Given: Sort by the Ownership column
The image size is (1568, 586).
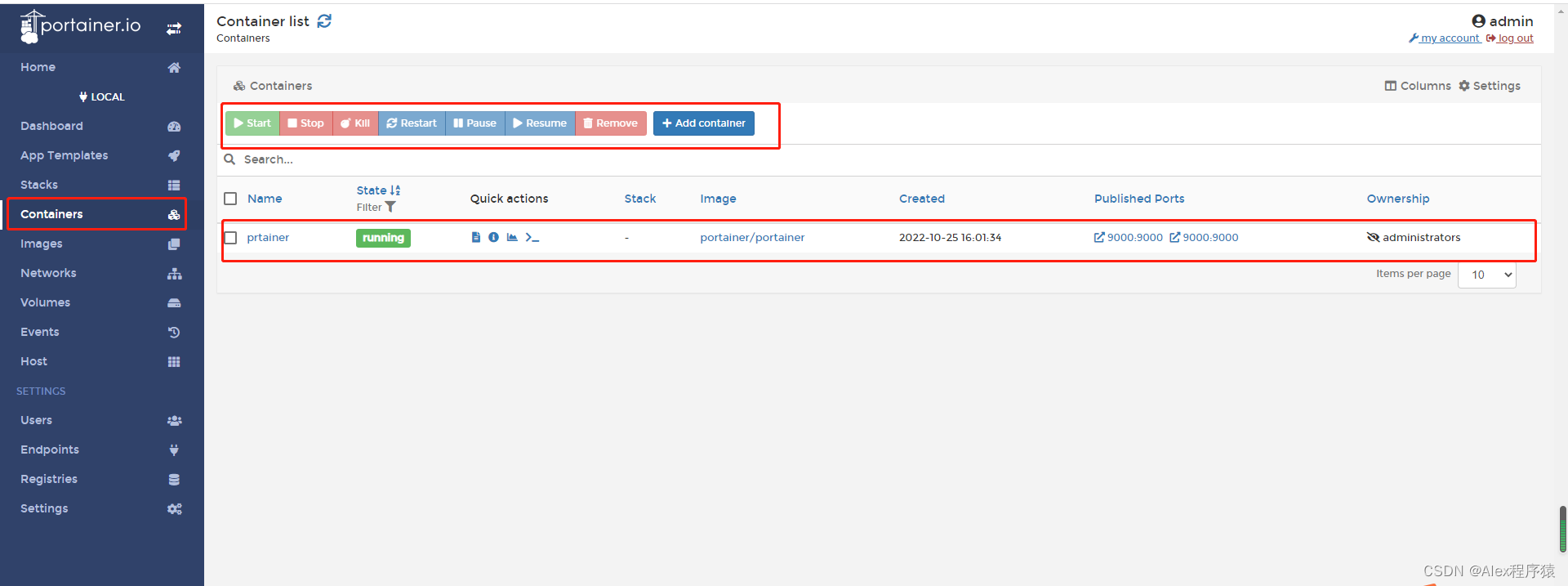Looking at the screenshot, I should tap(1398, 199).
